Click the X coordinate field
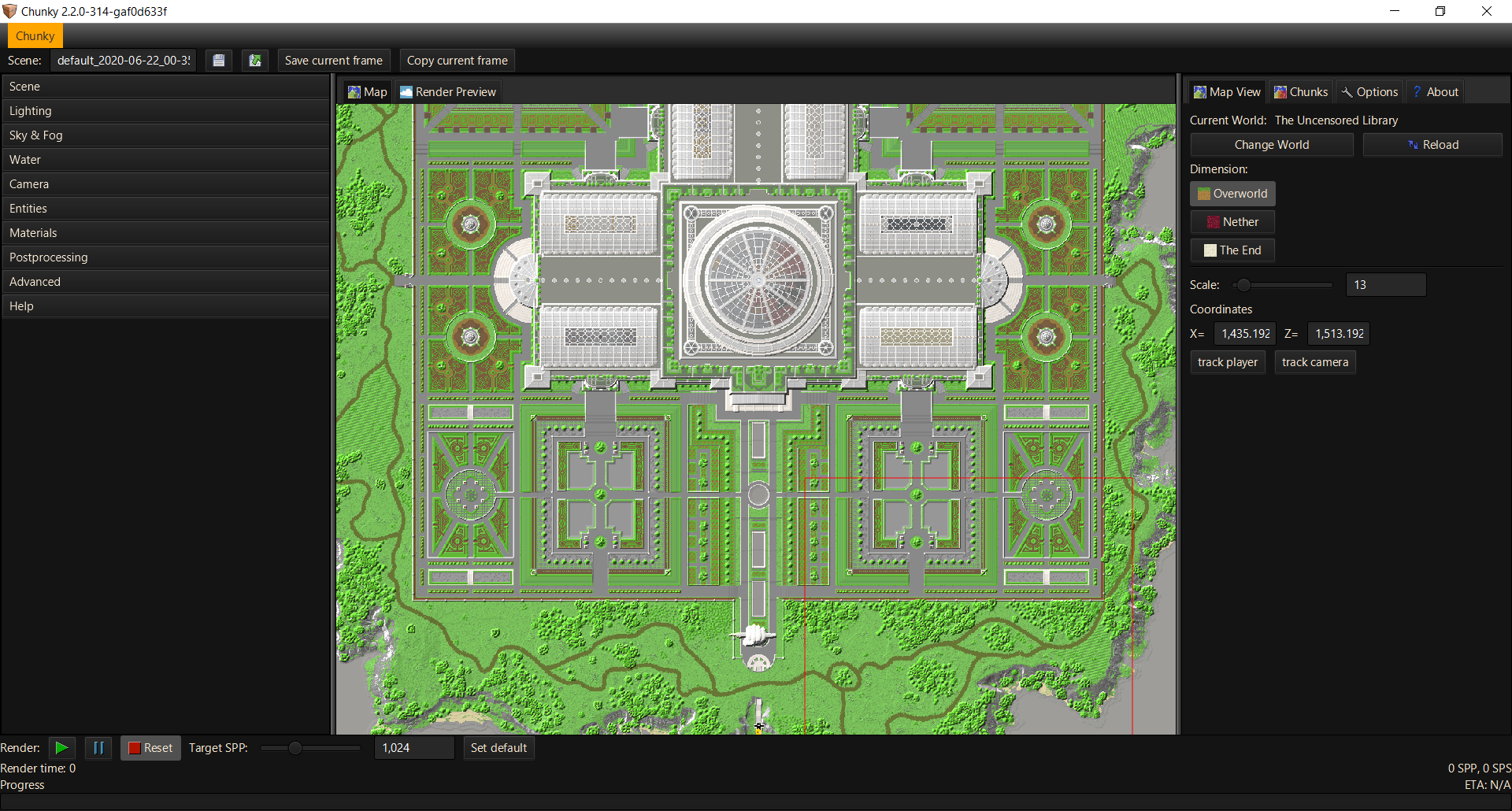Viewport: 1512px width, 811px height. (1245, 334)
